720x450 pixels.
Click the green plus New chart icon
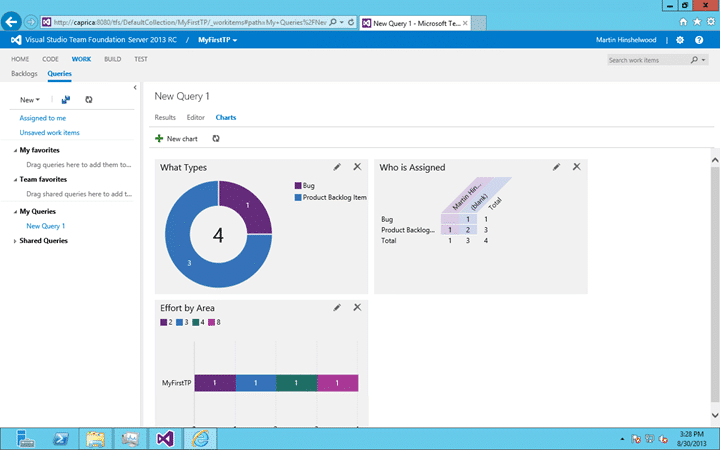[159, 138]
